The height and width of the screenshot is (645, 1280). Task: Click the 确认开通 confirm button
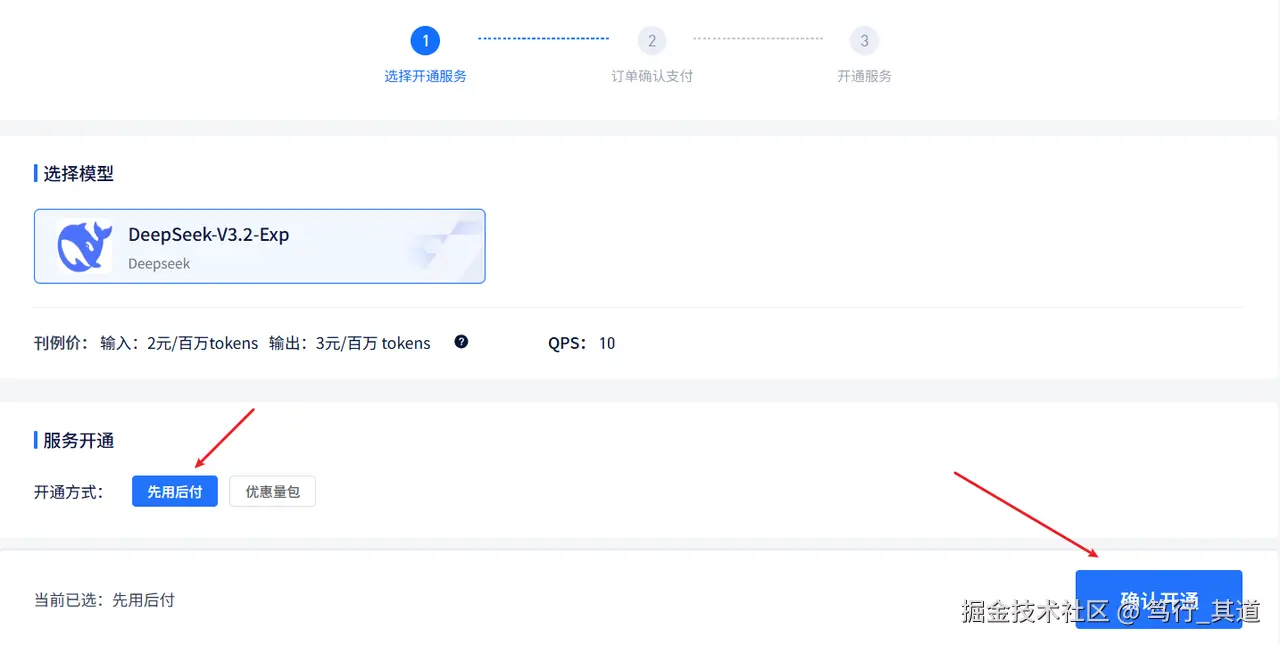[x=1159, y=599]
